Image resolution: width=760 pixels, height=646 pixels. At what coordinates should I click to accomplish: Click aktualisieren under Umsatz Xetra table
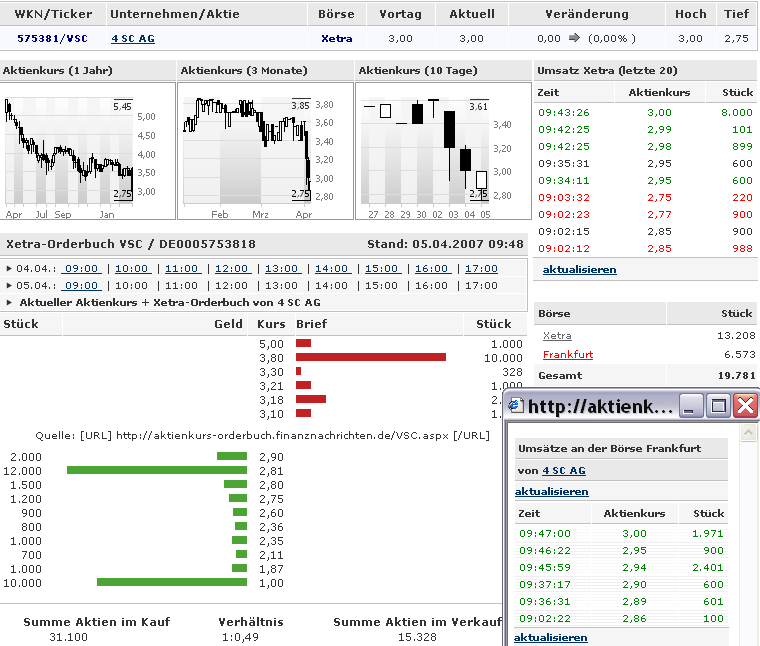(579, 270)
